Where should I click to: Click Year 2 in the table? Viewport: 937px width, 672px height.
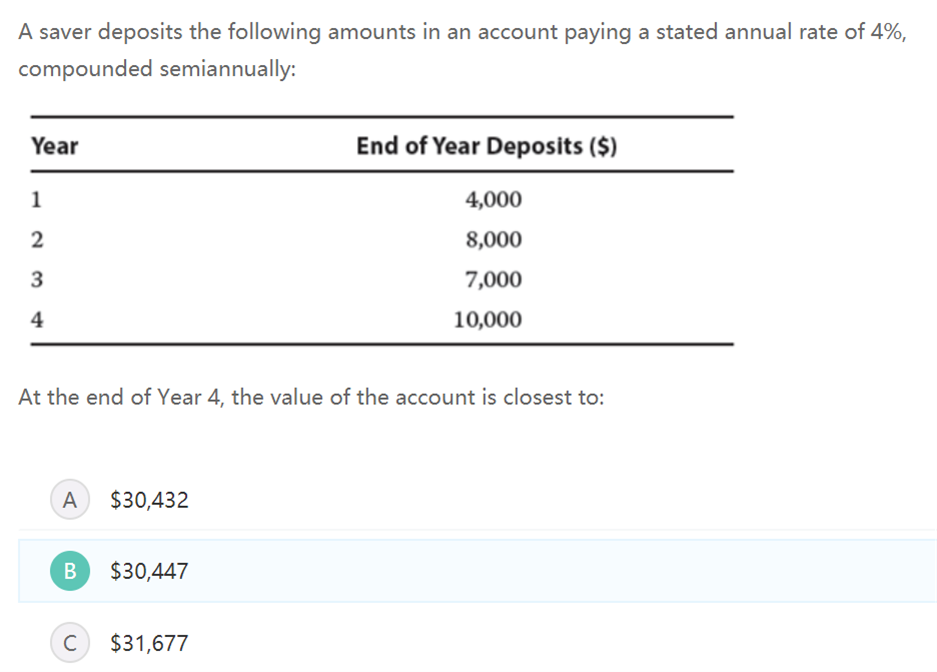pyautogui.click(x=37, y=240)
